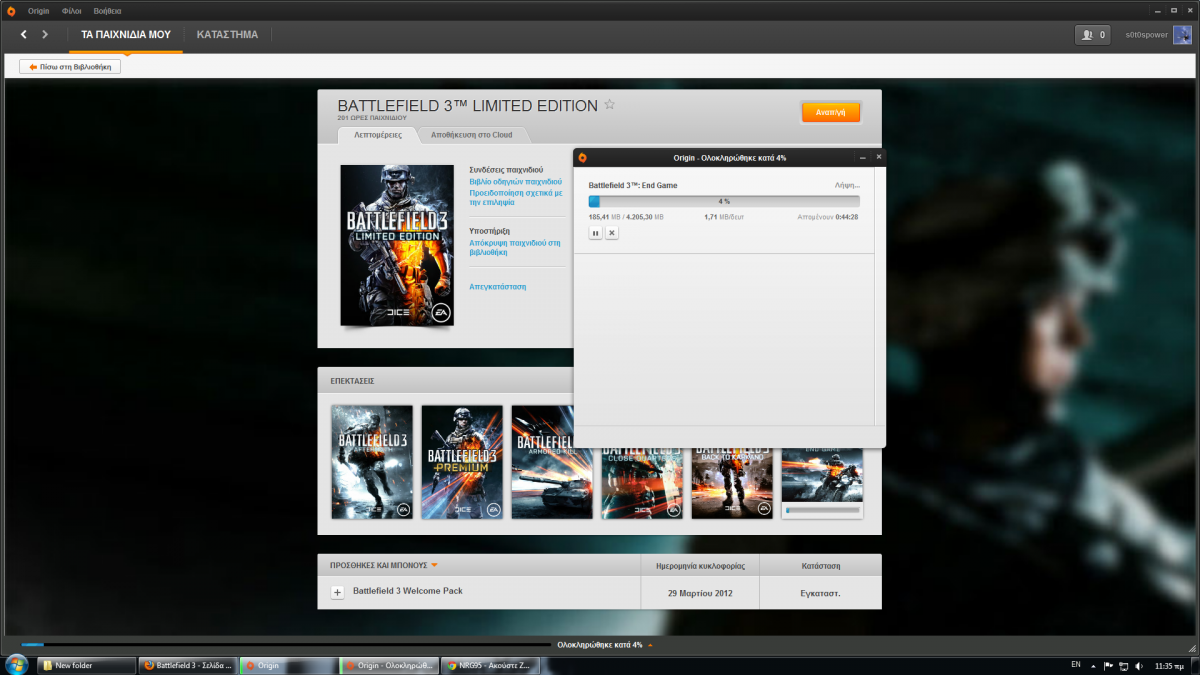
Task: Click the orange Αναπ/γή play button
Action: pos(831,112)
